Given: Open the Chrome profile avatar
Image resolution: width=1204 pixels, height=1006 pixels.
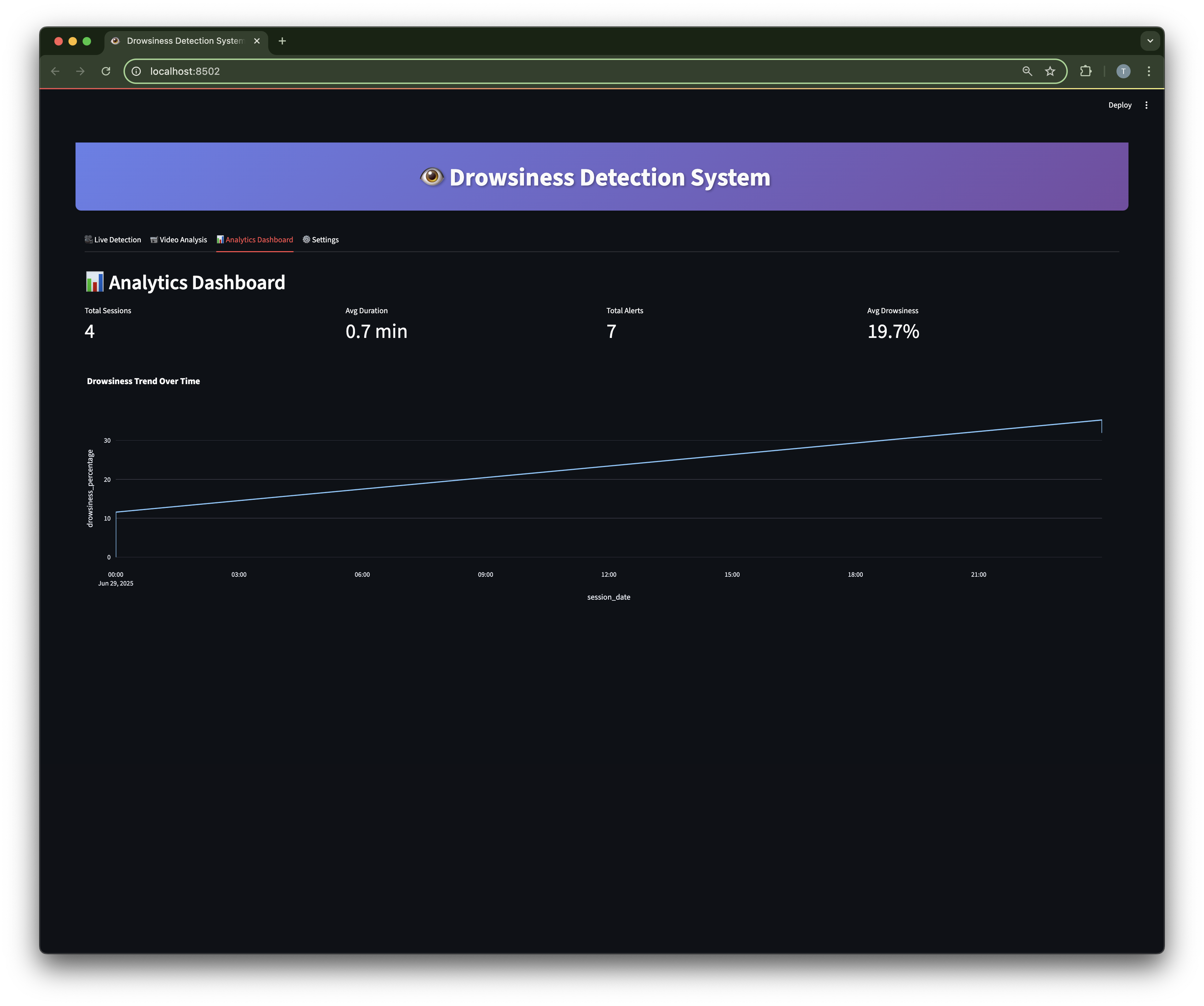Looking at the screenshot, I should pyautogui.click(x=1123, y=71).
